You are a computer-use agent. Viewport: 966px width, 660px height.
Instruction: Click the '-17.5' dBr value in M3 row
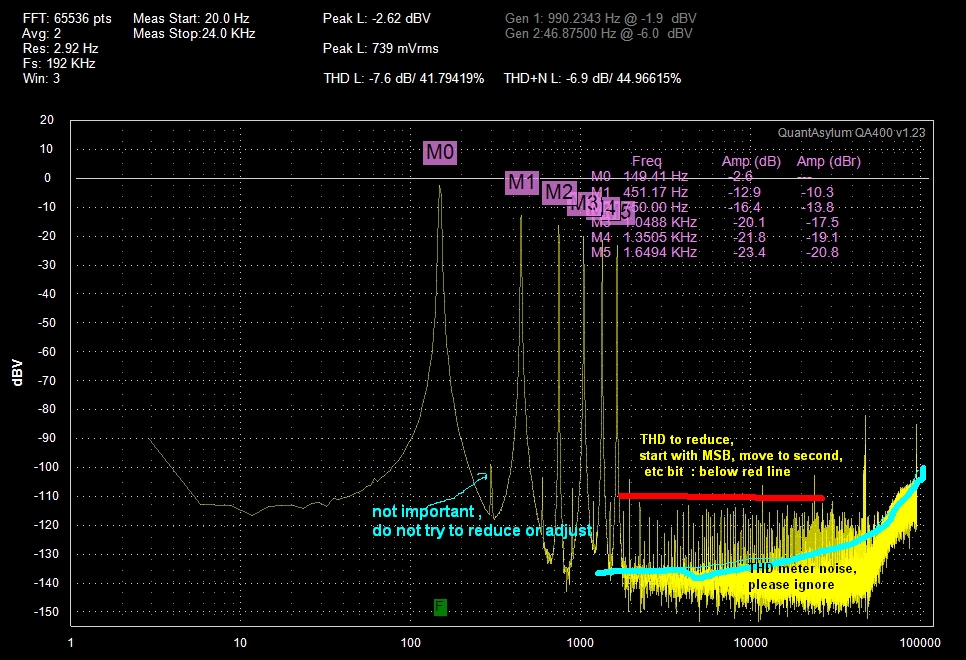(x=822, y=222)
